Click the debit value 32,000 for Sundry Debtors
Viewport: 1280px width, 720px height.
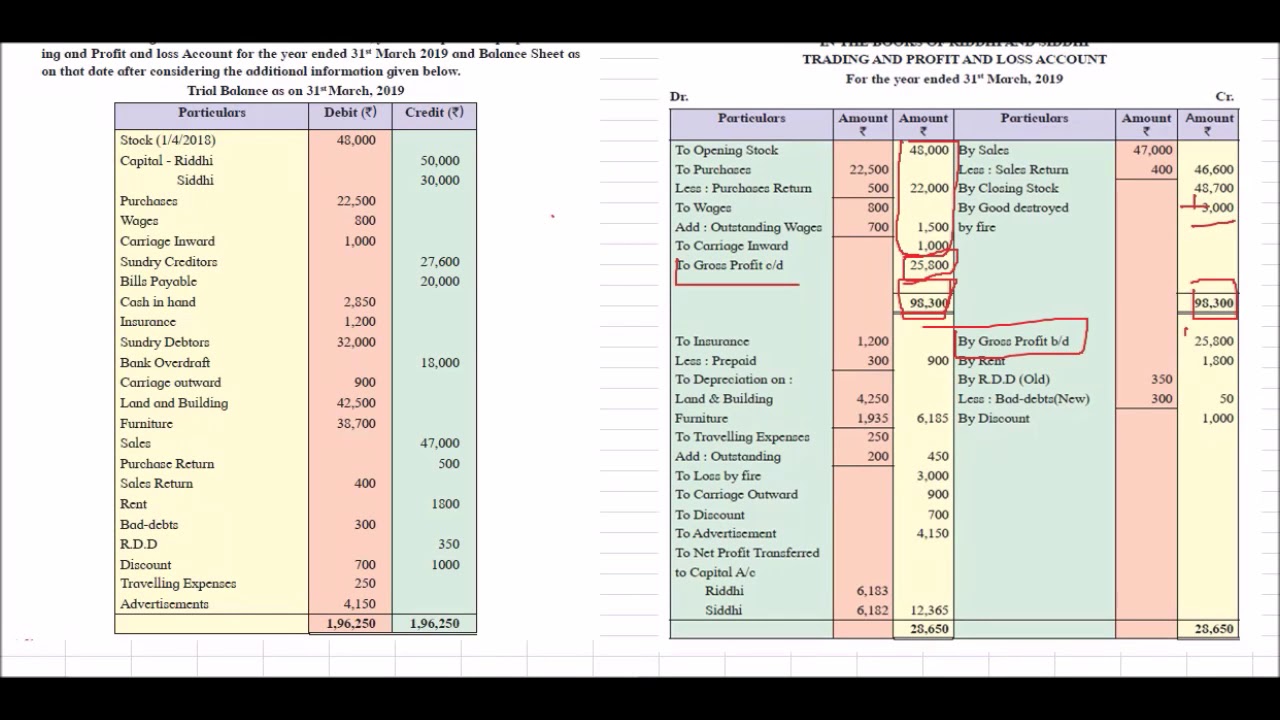(x=356, y=342)
